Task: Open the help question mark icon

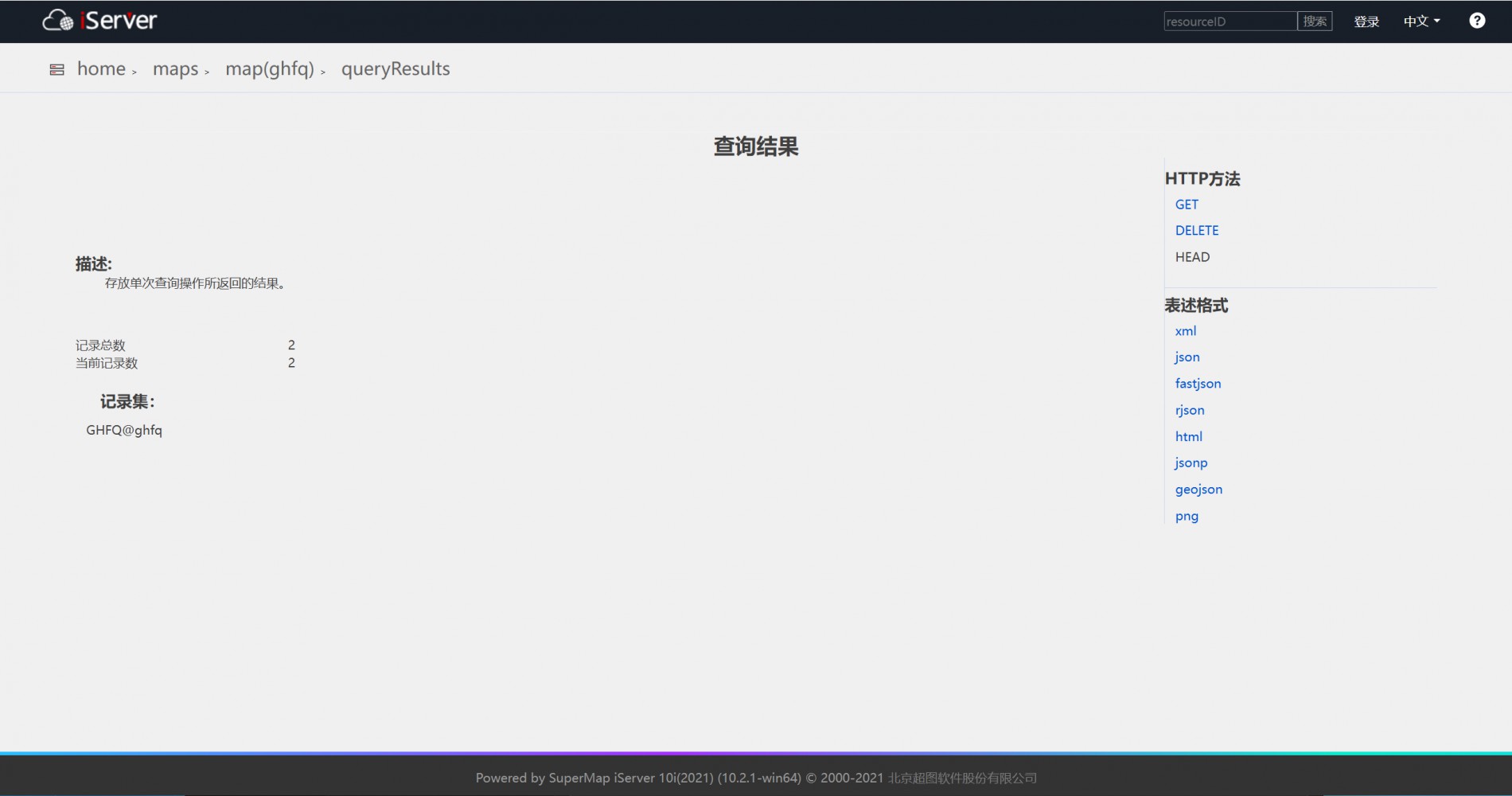Action: pyautogui.click(x=1476, y=21)
